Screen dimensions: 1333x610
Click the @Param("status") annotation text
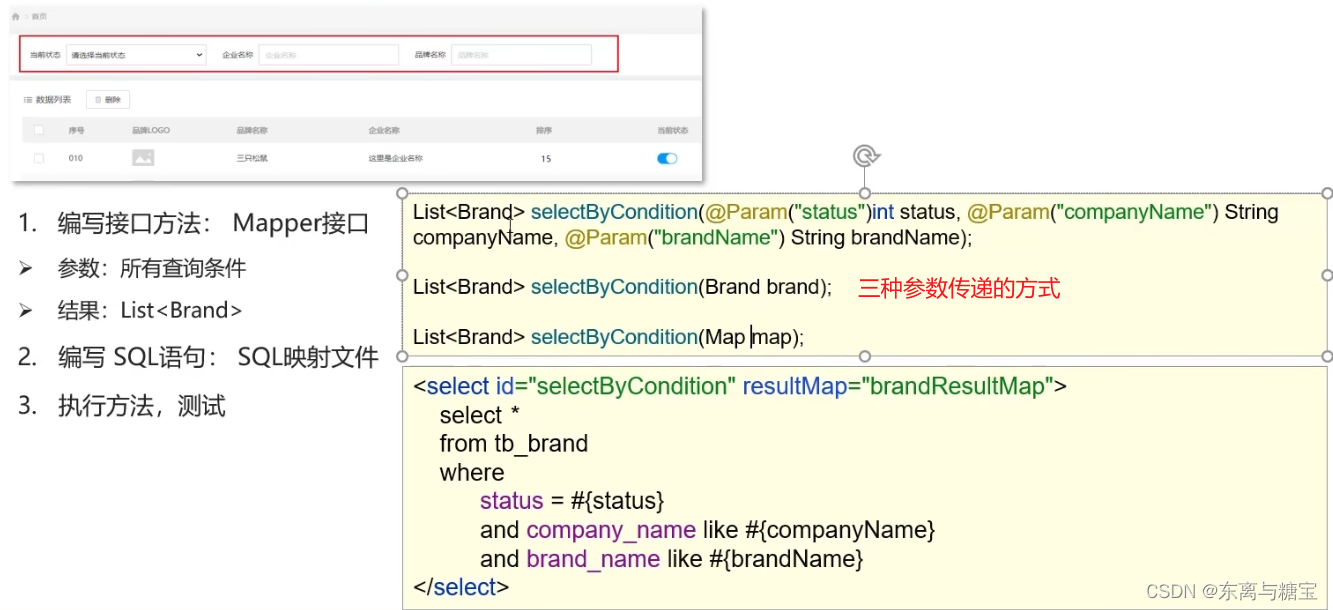787,212
